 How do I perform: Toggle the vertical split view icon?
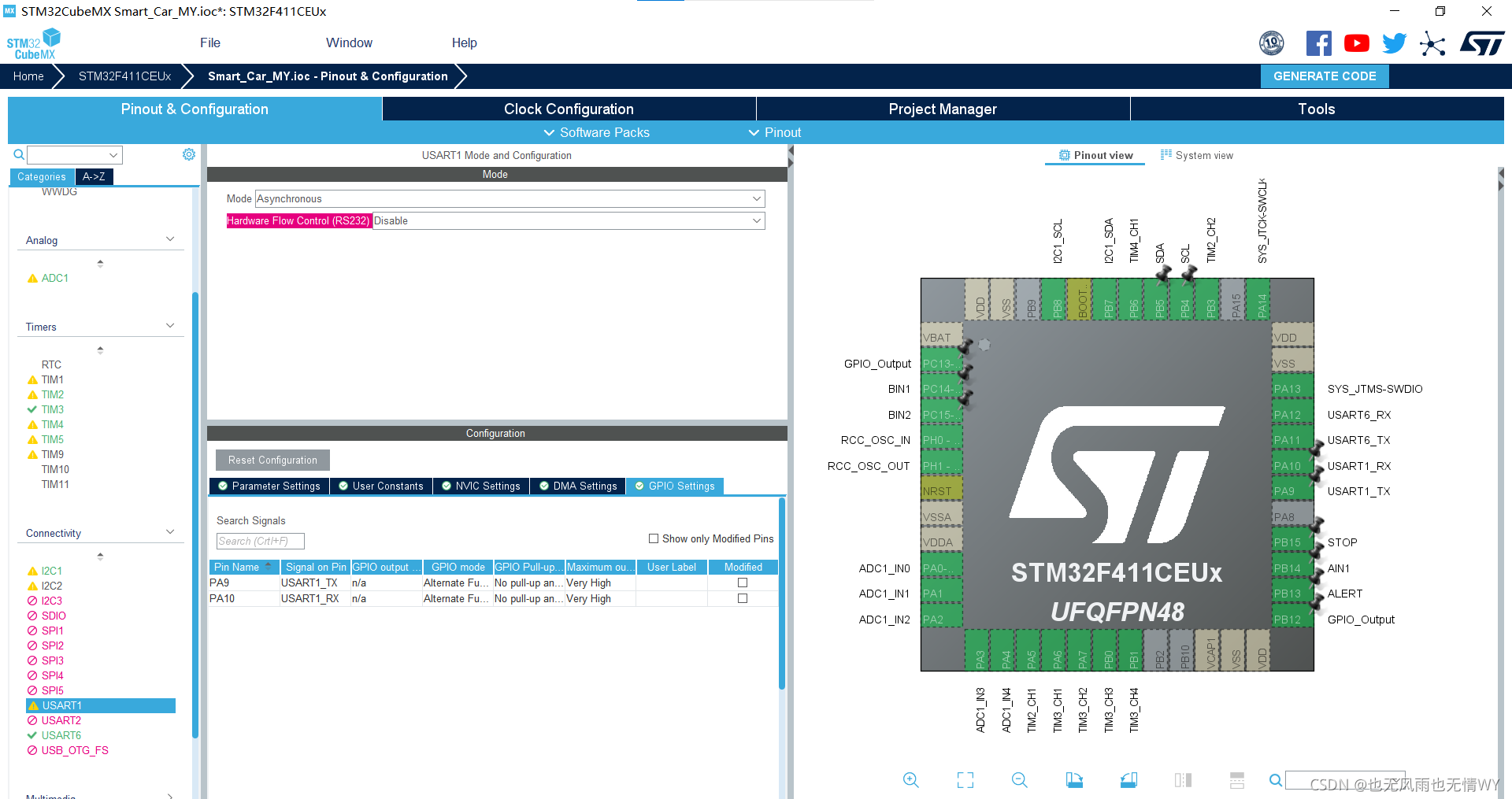pyautogui.click(x=1183, y=779)
